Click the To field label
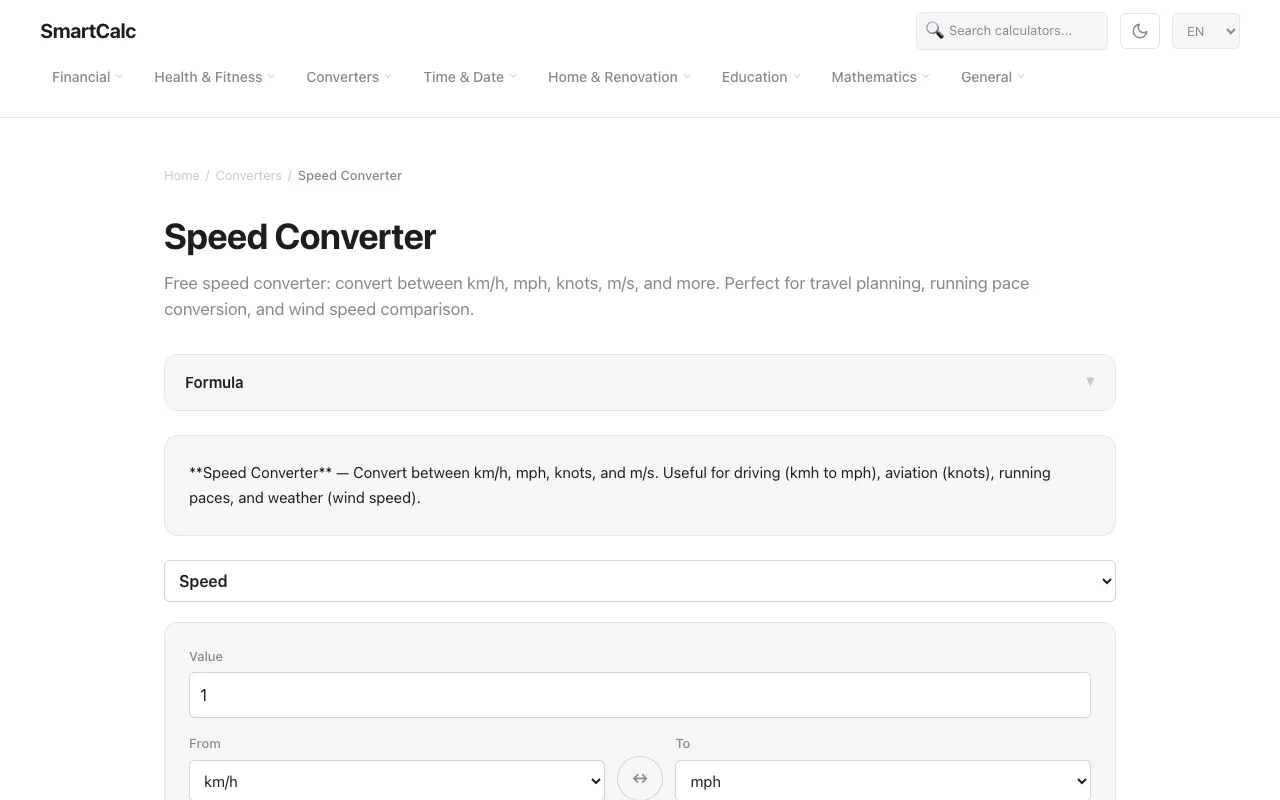The image size is (1280, 800). 683,743
